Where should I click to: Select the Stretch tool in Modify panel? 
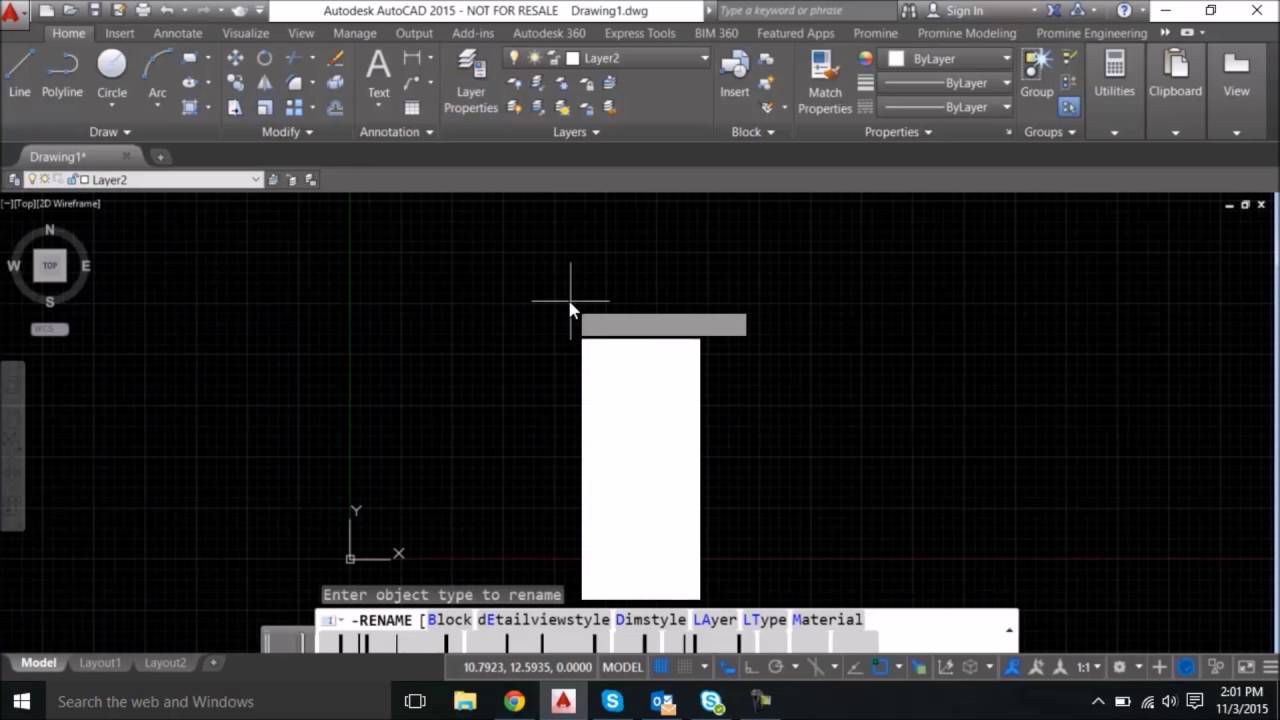coord(235,108)
